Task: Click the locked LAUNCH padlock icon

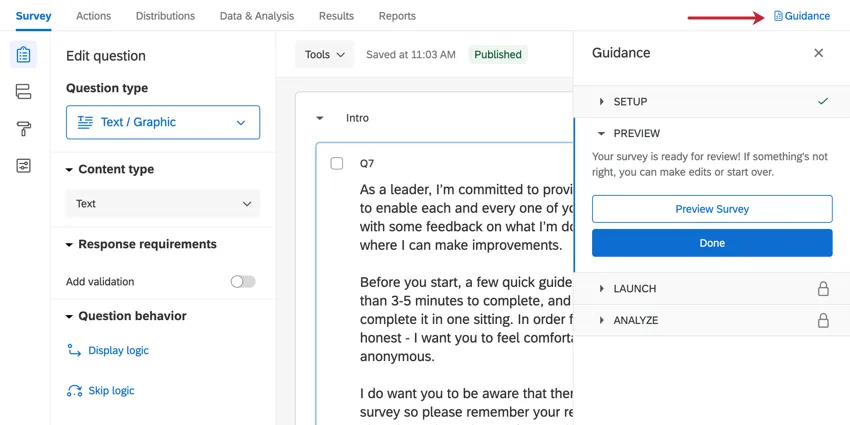Action: [823, 289]
